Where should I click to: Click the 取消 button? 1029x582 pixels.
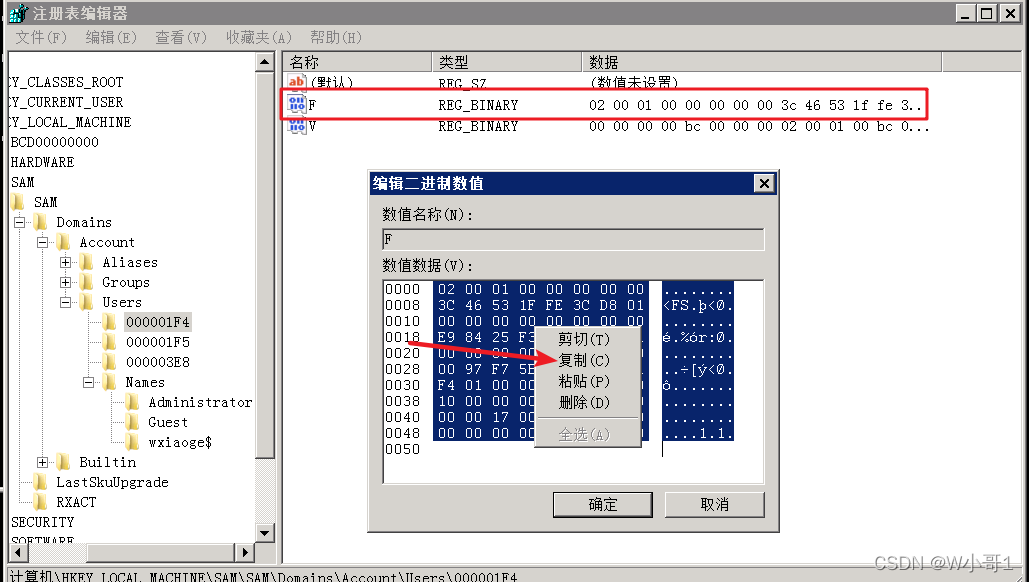[715, 505]
